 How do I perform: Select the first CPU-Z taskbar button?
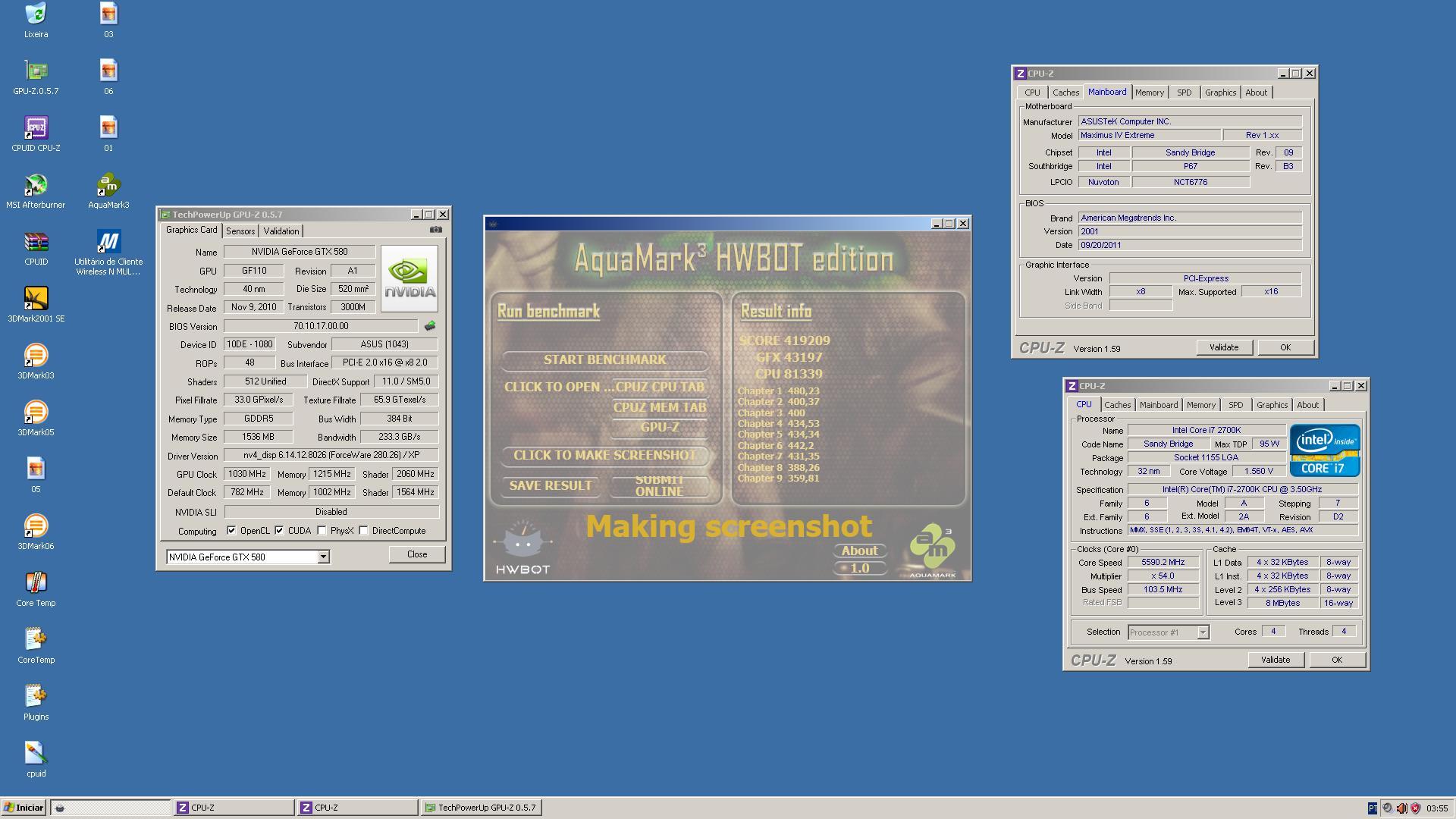(234, 808)
